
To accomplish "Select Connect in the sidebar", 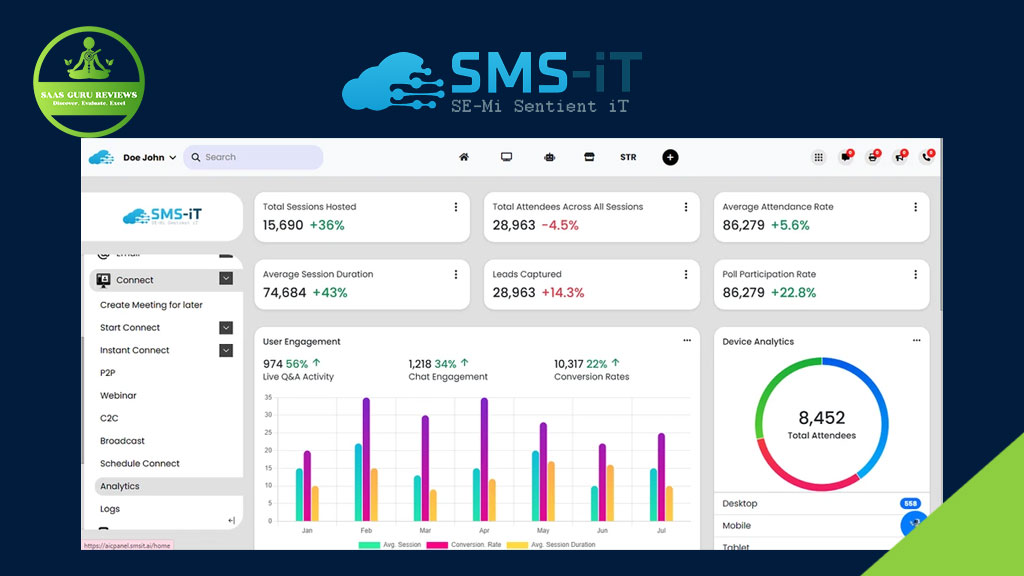I will [x=135, y=280].
